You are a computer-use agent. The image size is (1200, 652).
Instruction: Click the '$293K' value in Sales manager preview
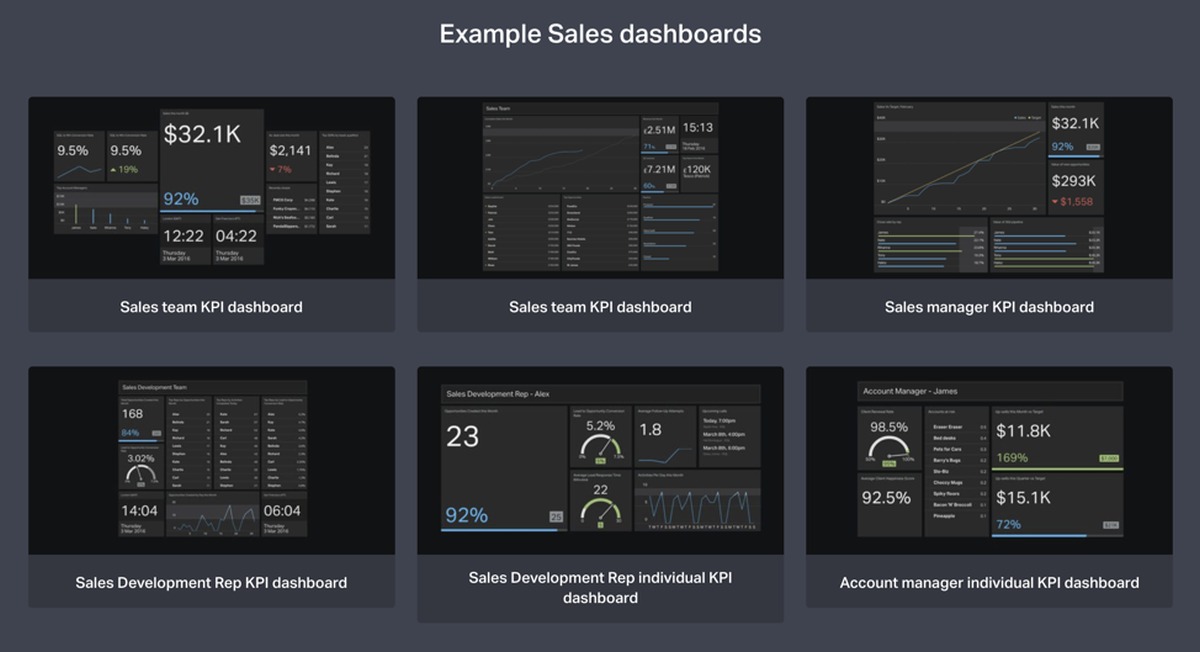(x=1074, y=181)
